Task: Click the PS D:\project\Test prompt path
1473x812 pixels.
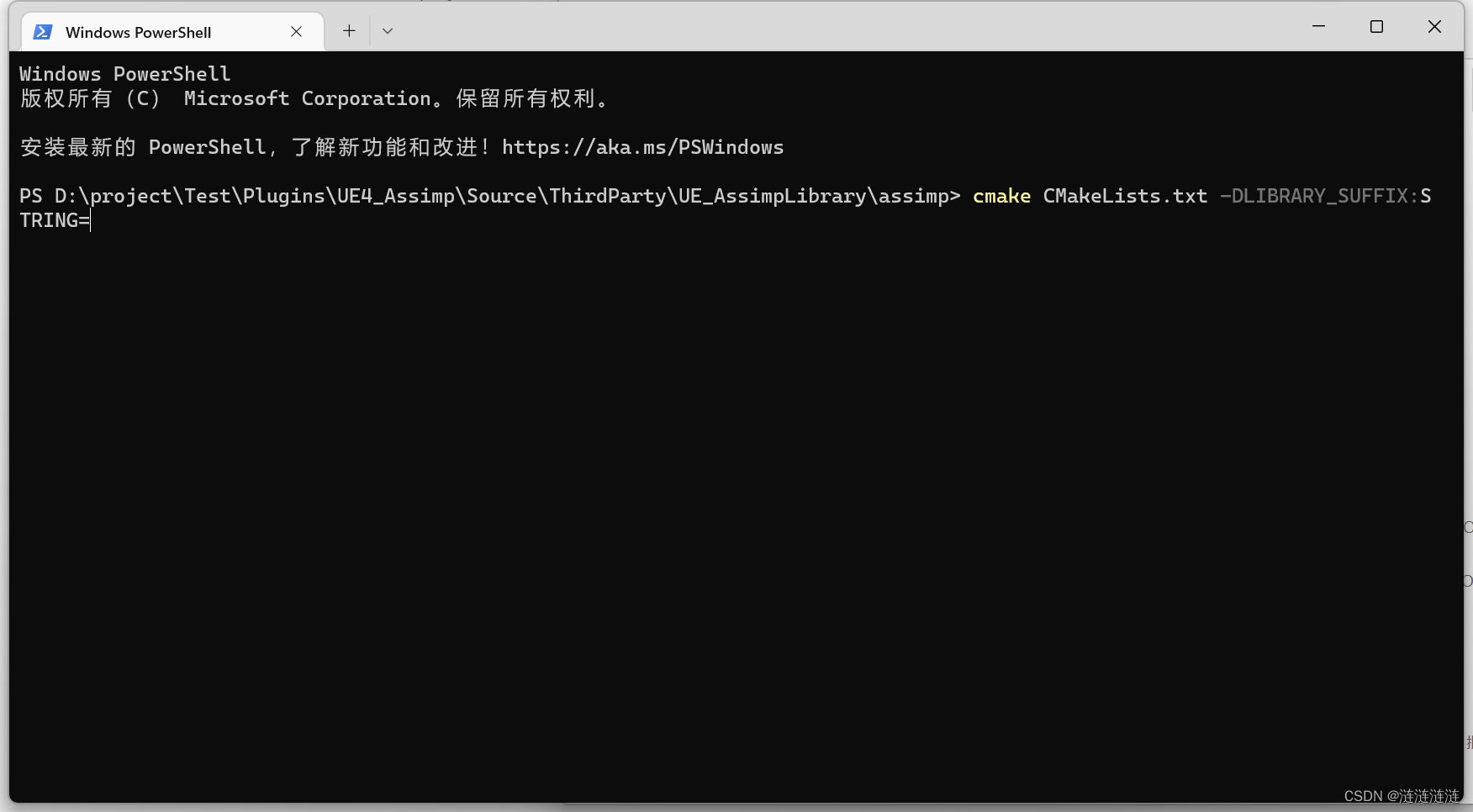Action: pyautogui.click(x=490, y=196)
